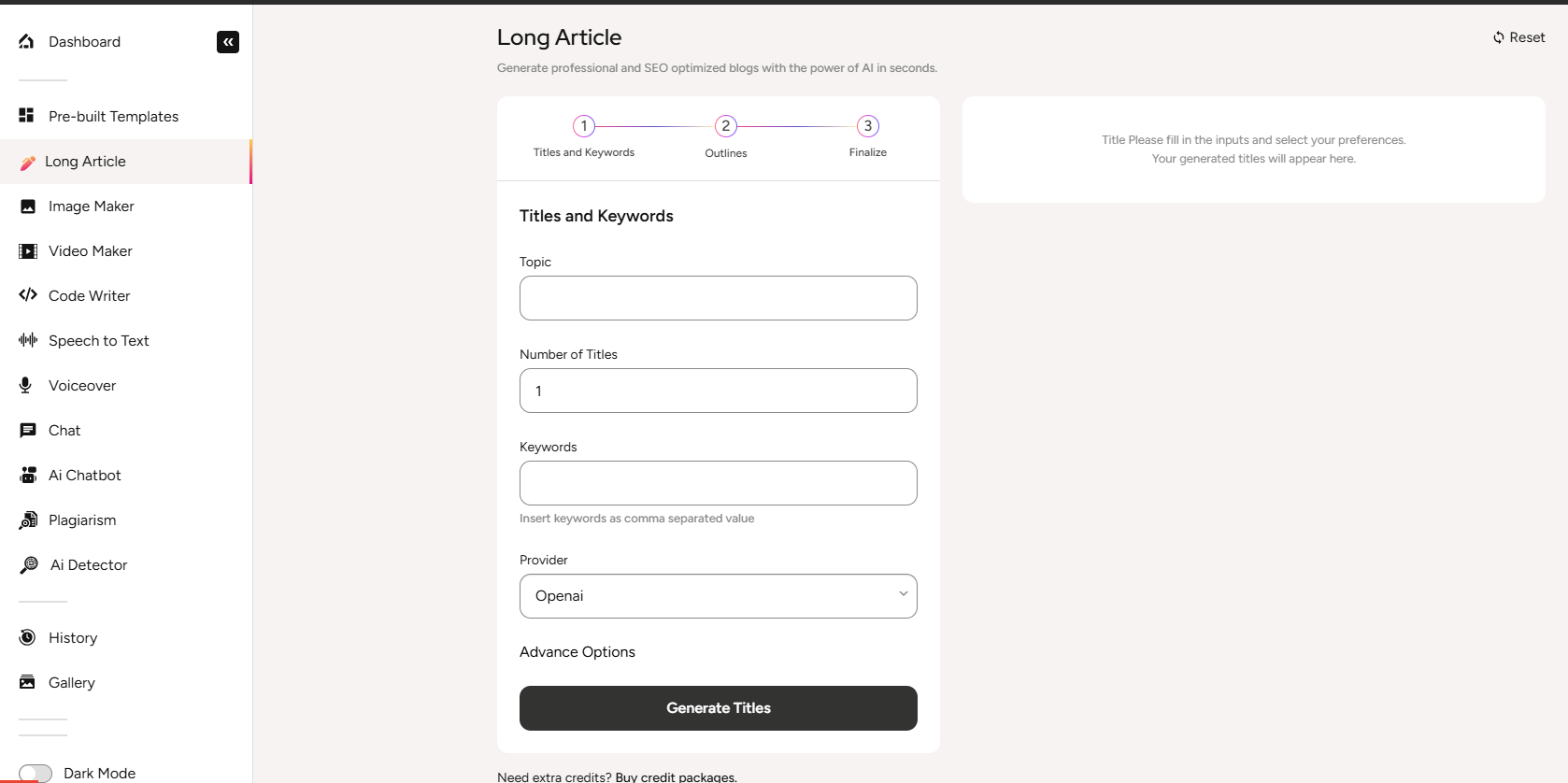Viewport: 1568px width, 783px height.
Task: Click the Voiceover microphone icon
Action: [x=26, y=385]
